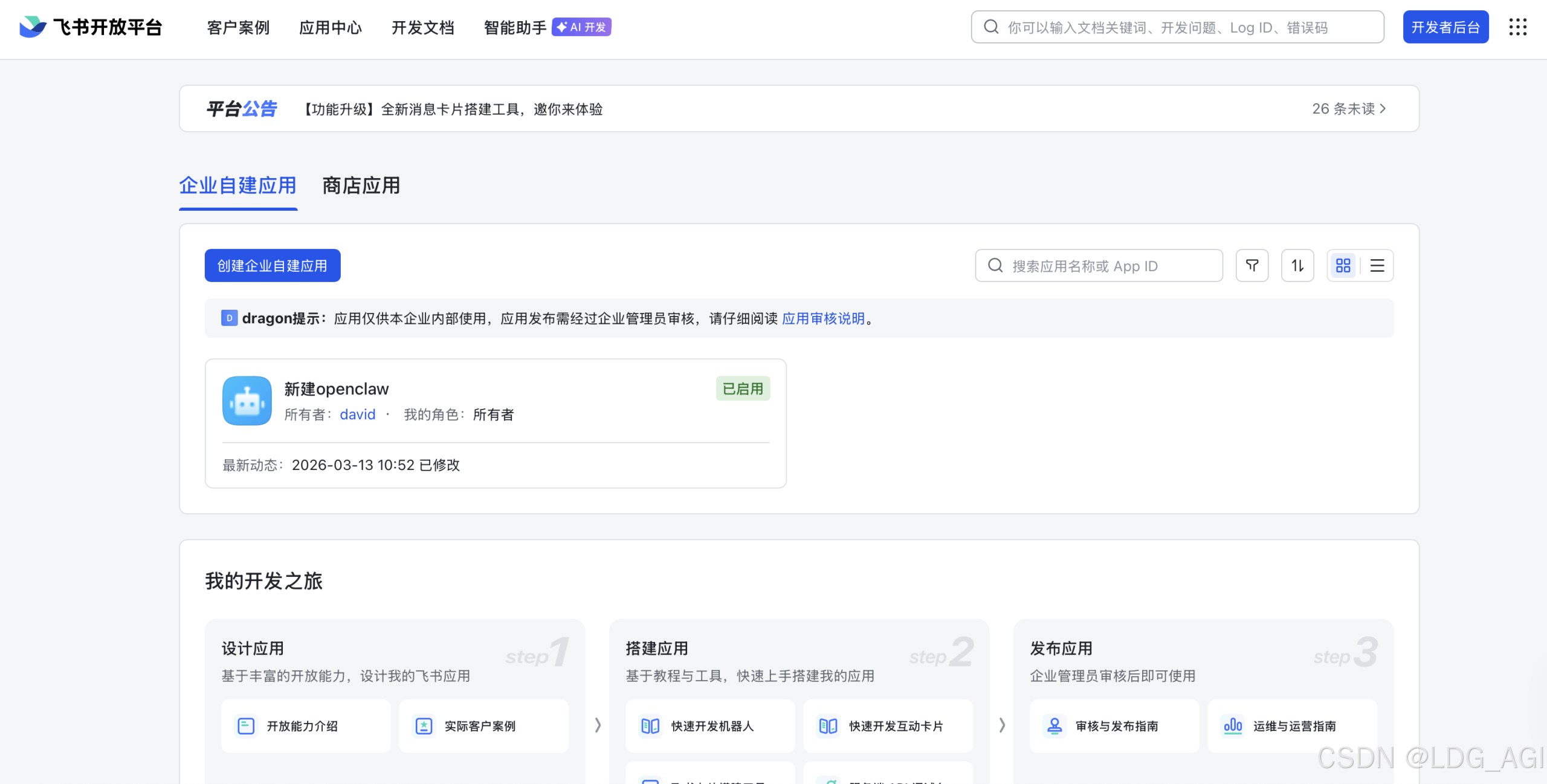This screenshot has width=1547, height=784.
Task: Switch to list view layout
Action: click(1377, 265)
